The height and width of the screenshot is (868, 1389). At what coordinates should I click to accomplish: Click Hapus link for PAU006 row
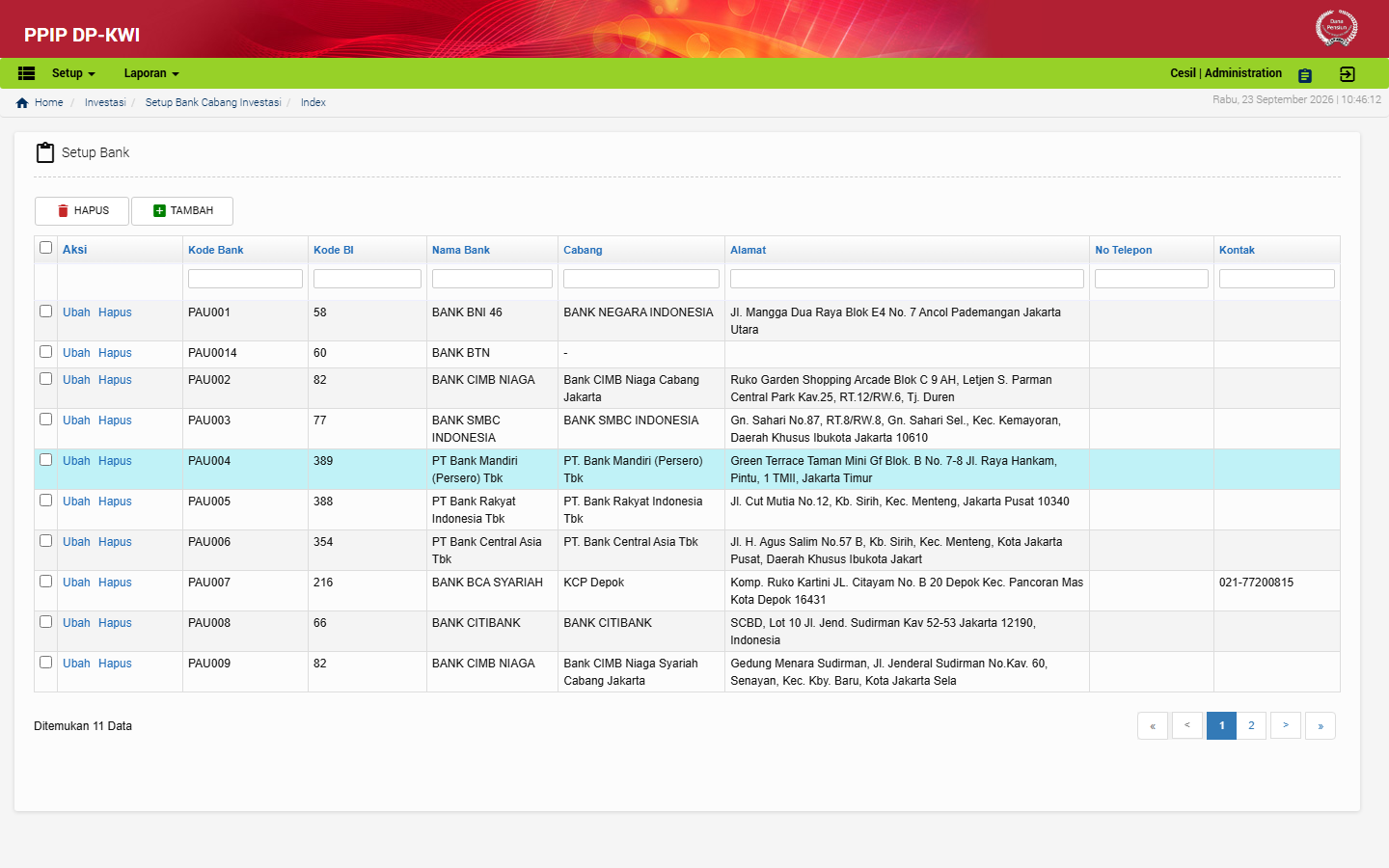[115, 542]
